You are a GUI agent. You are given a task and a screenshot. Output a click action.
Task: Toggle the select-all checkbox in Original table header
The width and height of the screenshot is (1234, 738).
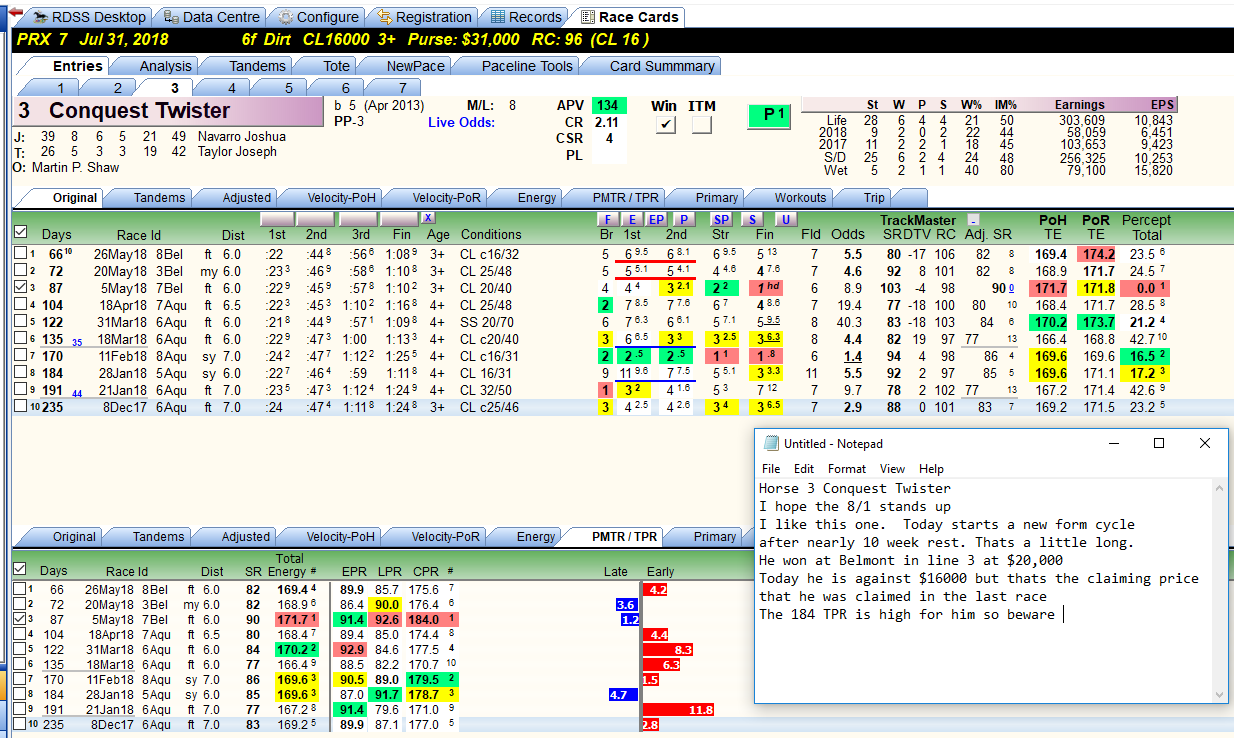[x=21, y=233]
